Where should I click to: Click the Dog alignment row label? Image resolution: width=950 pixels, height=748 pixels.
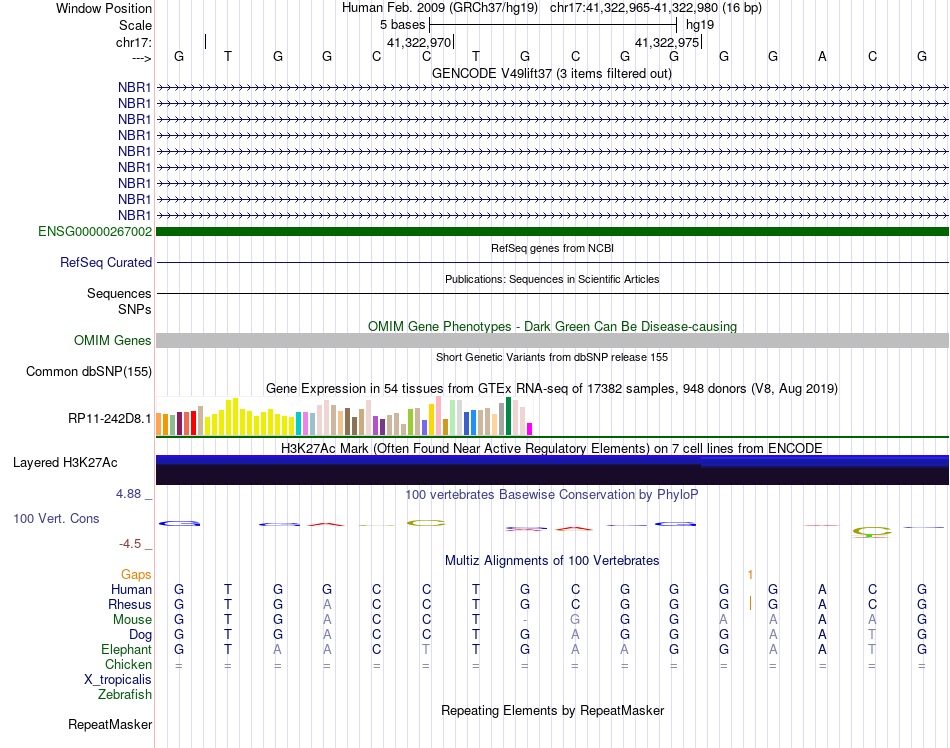(140, 635)
